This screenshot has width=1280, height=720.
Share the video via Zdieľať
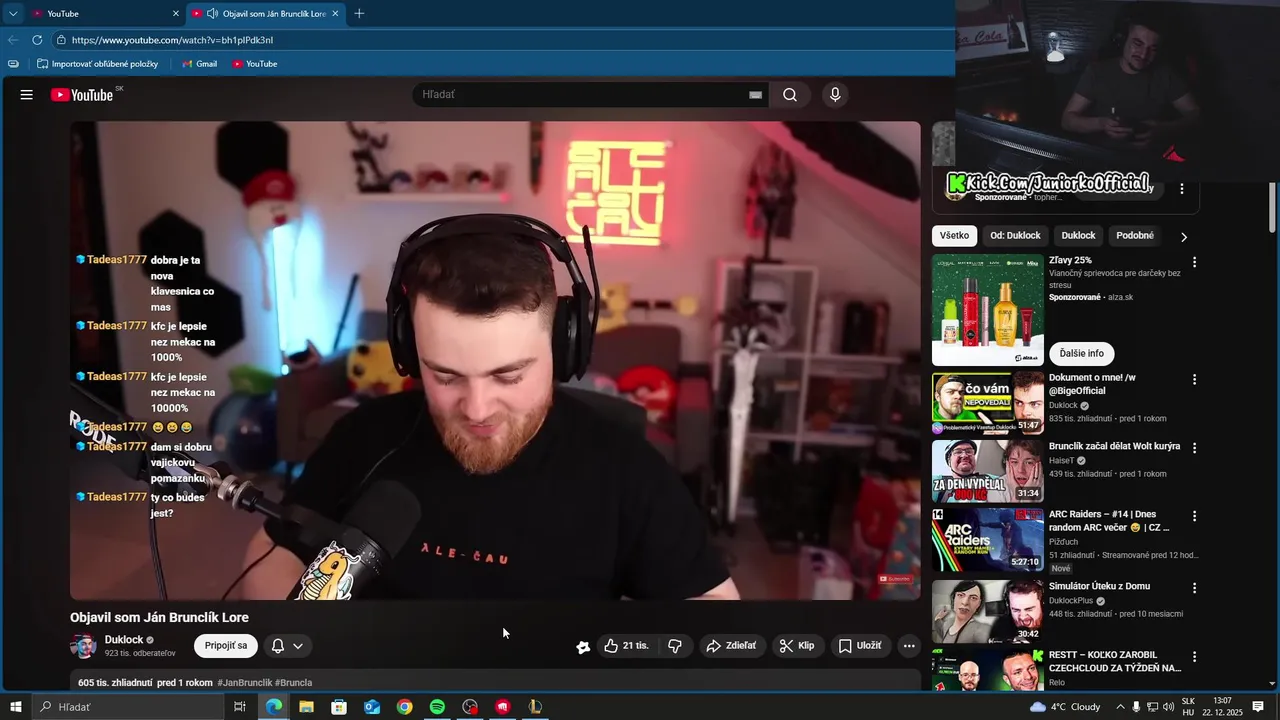point(731,646)
